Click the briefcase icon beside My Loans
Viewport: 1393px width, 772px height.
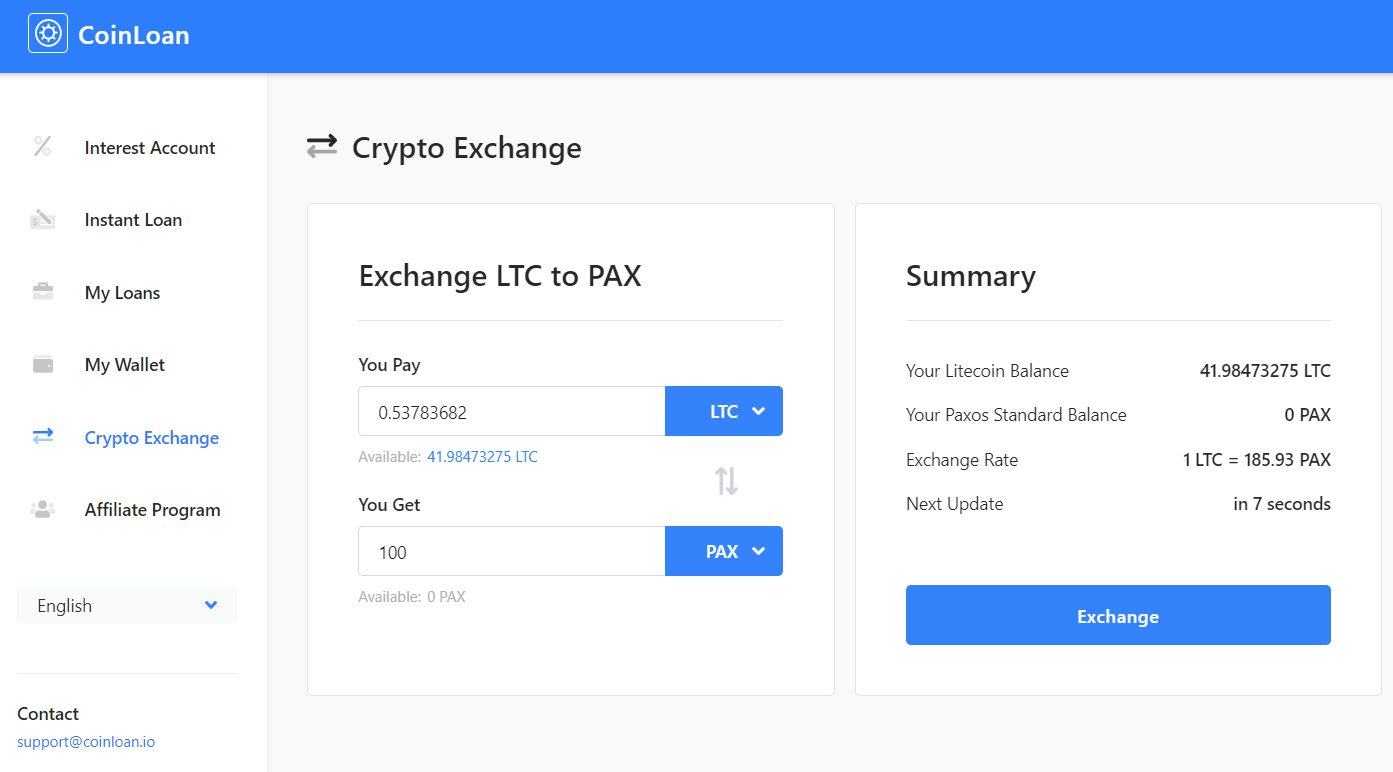[42, 292]
